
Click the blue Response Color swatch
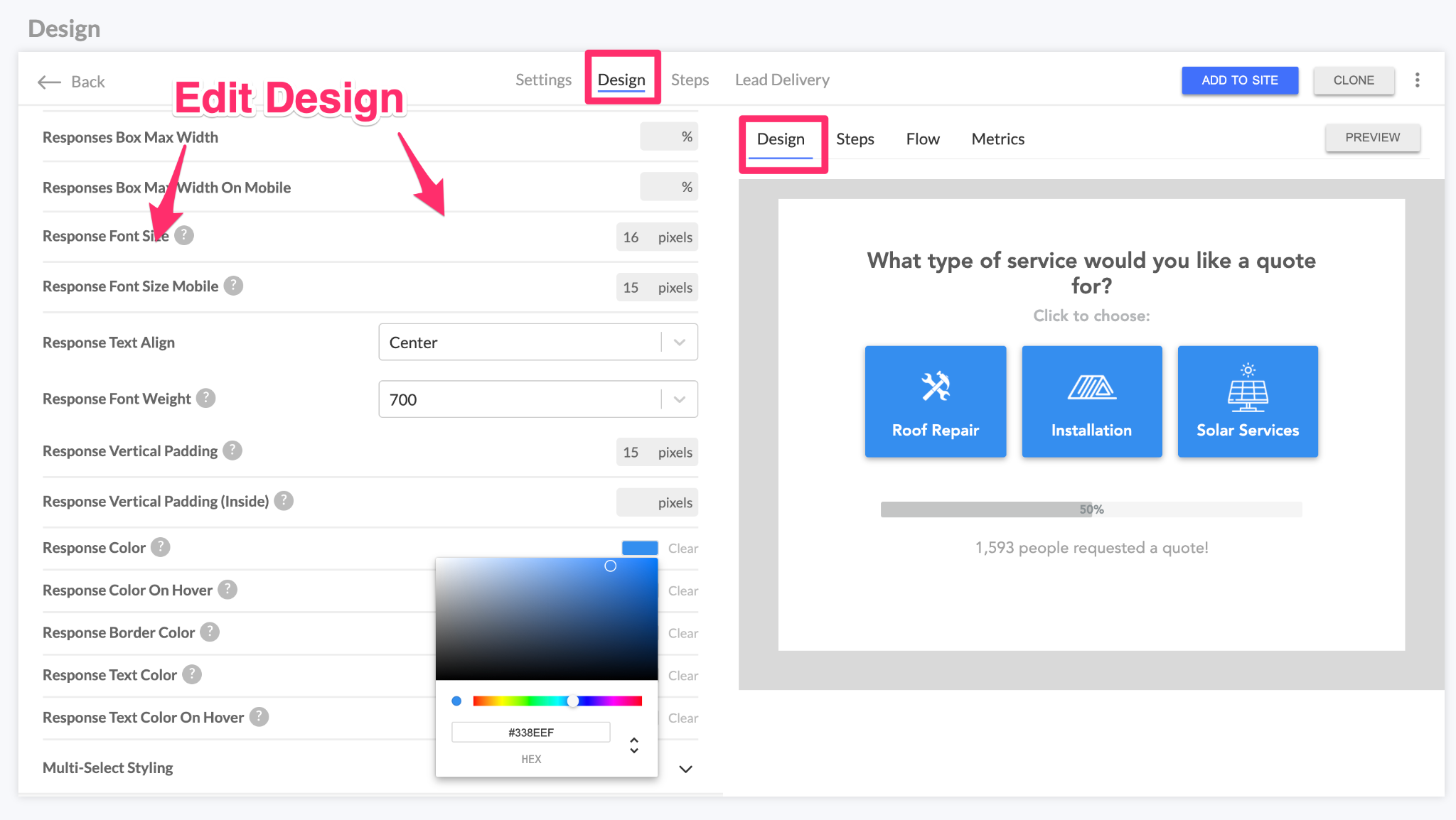[x=639, y=548]
